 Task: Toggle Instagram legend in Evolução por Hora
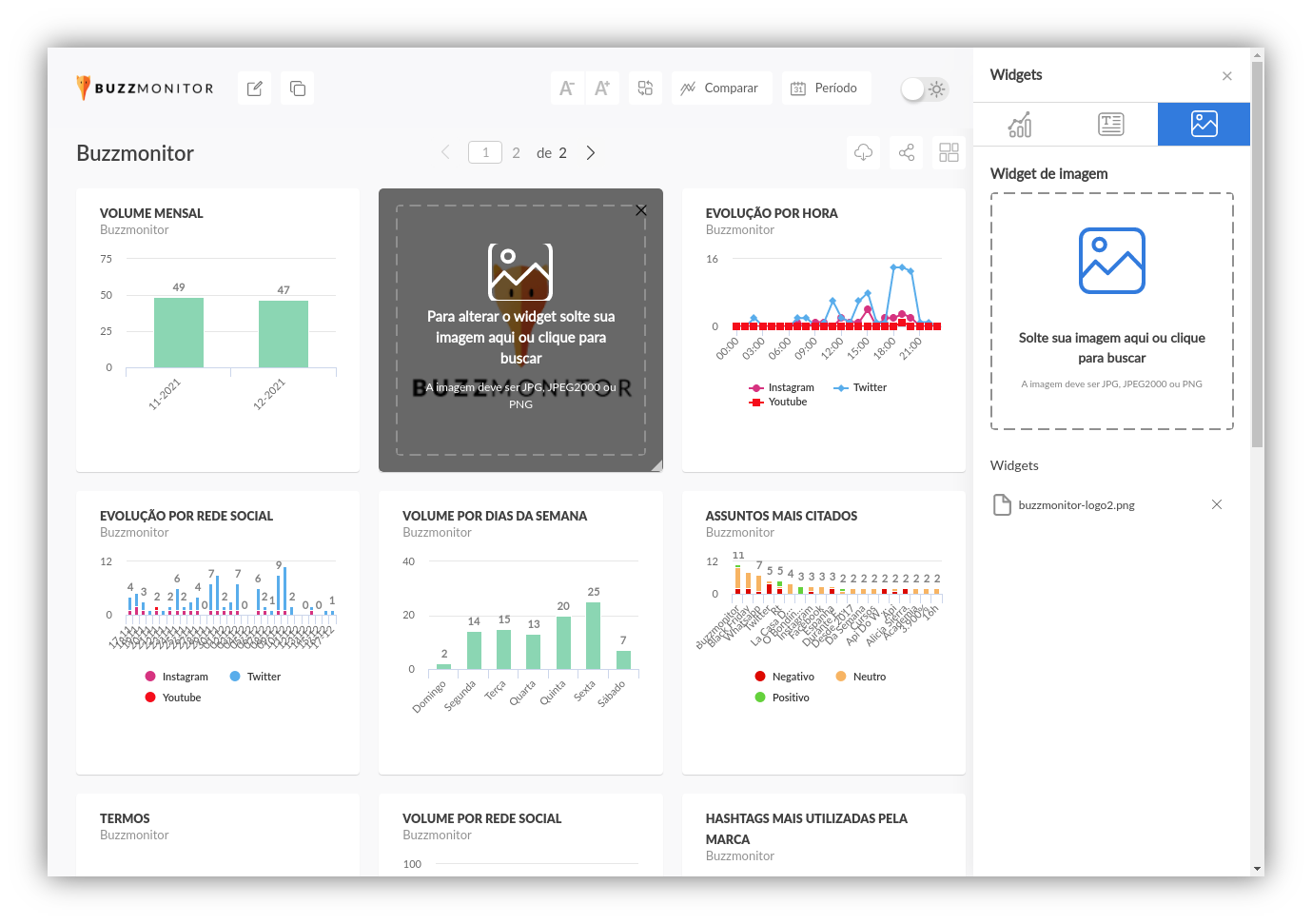tap(782, 388)
